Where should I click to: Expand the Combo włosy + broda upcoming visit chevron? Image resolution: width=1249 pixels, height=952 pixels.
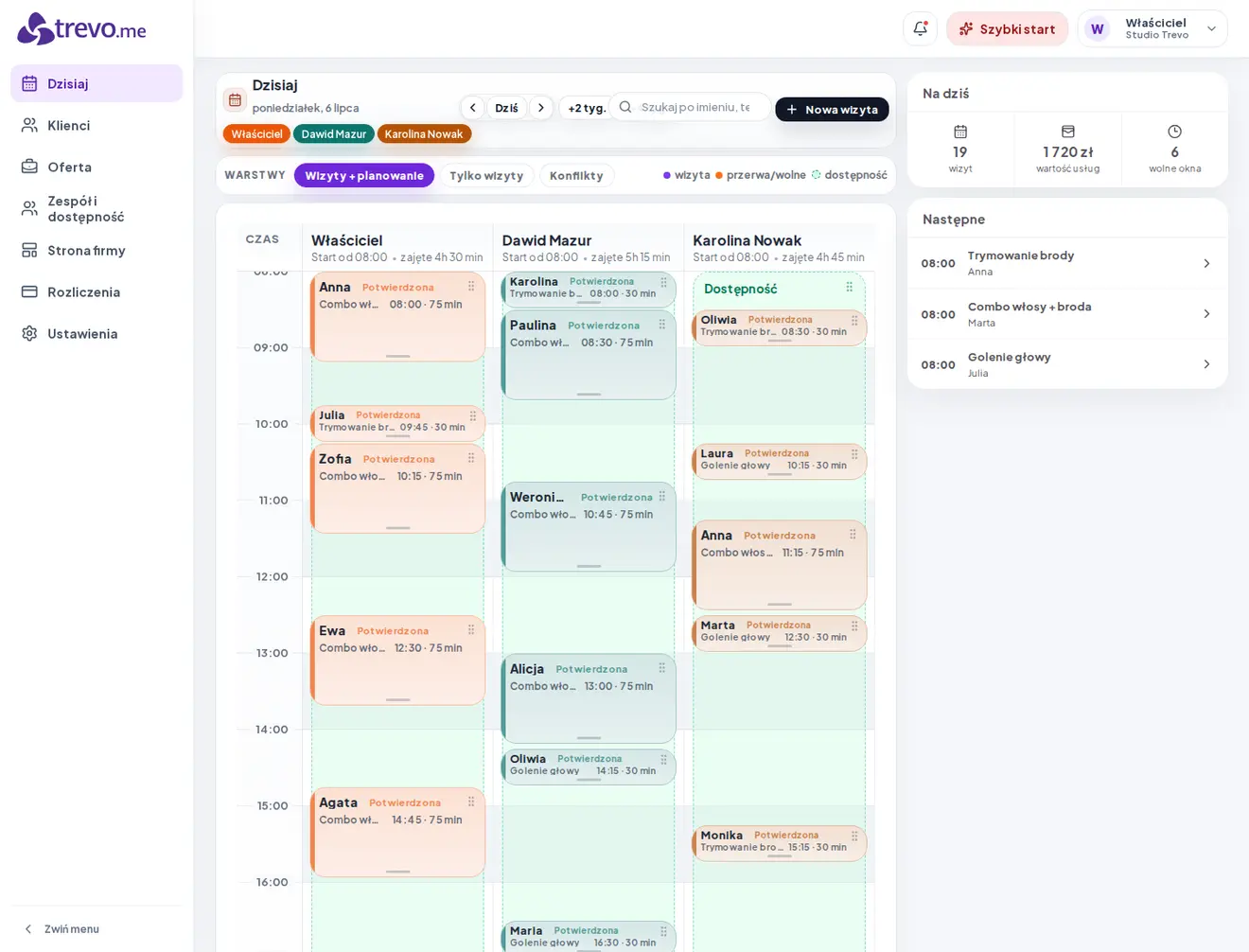1206,314
